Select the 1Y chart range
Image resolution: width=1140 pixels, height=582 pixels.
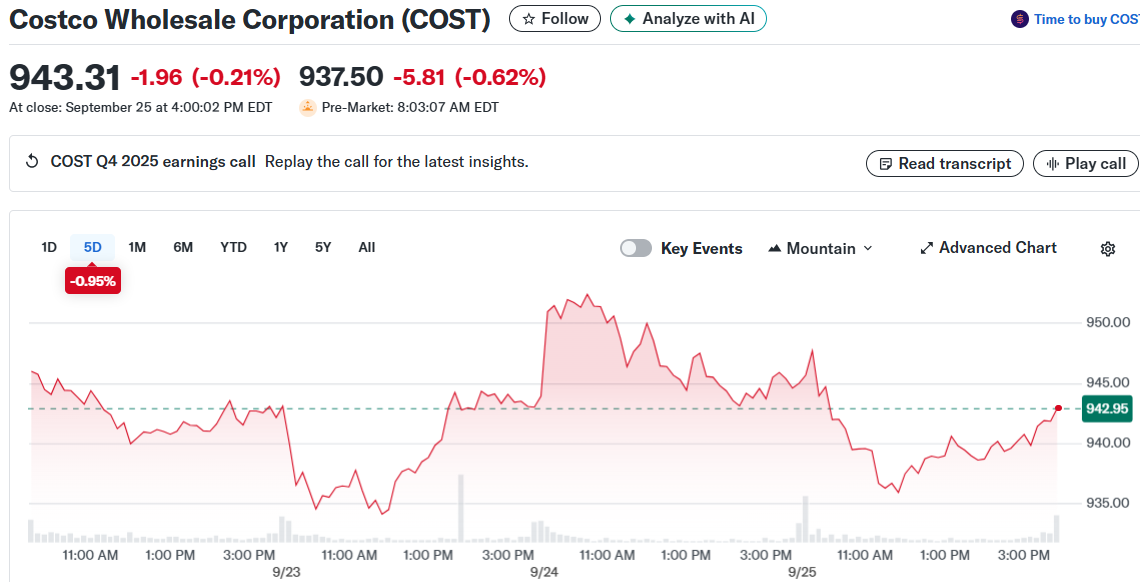(x=281, y=247)
